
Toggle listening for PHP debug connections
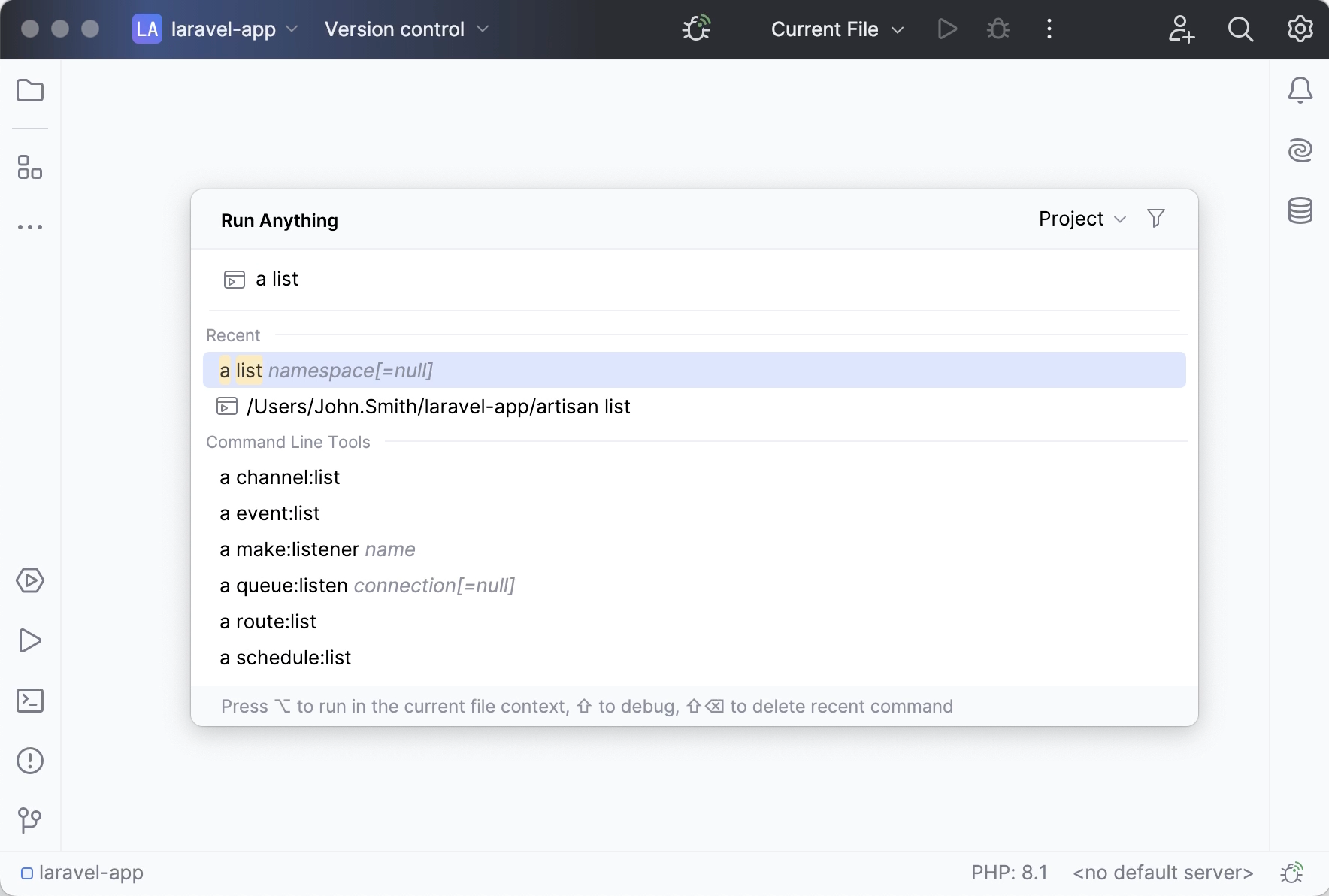pos(696,29)
